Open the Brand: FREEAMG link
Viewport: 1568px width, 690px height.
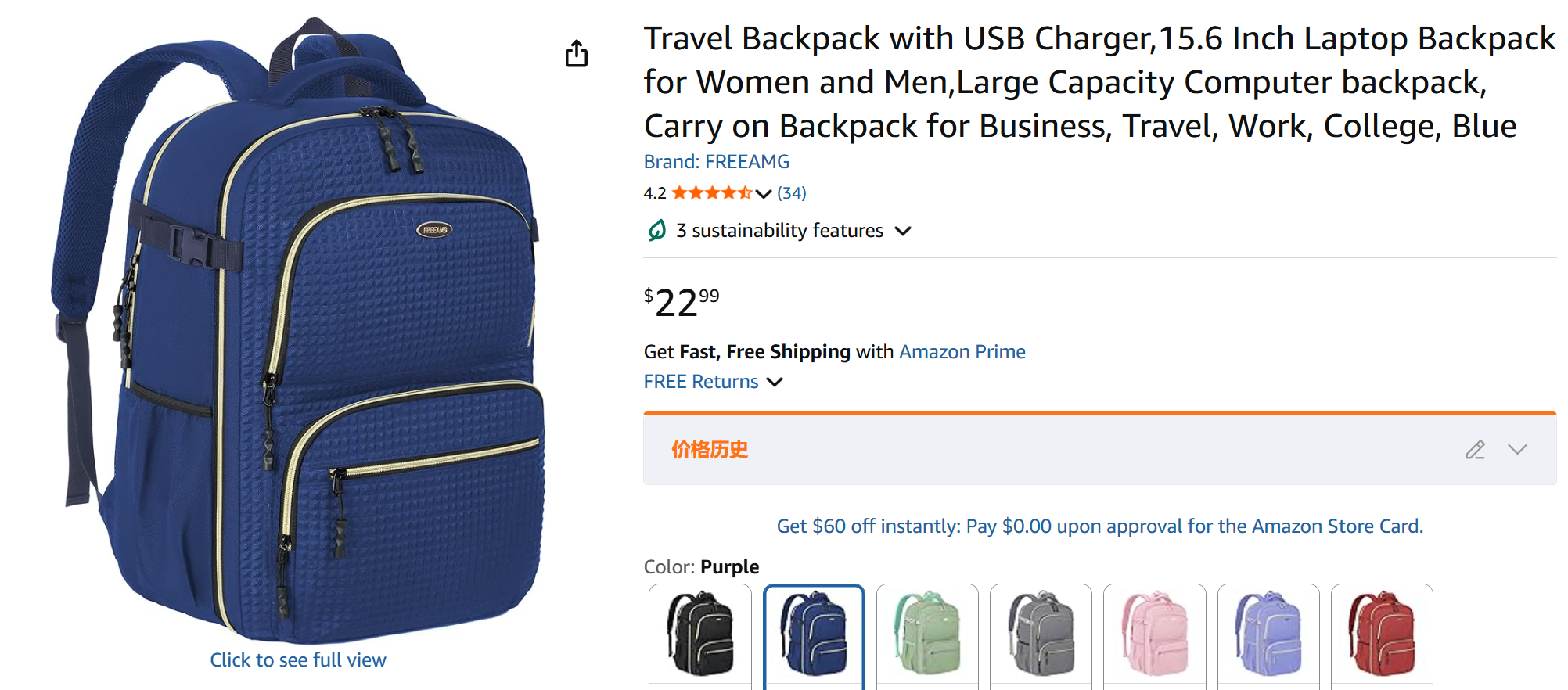(x=716, y=162)
